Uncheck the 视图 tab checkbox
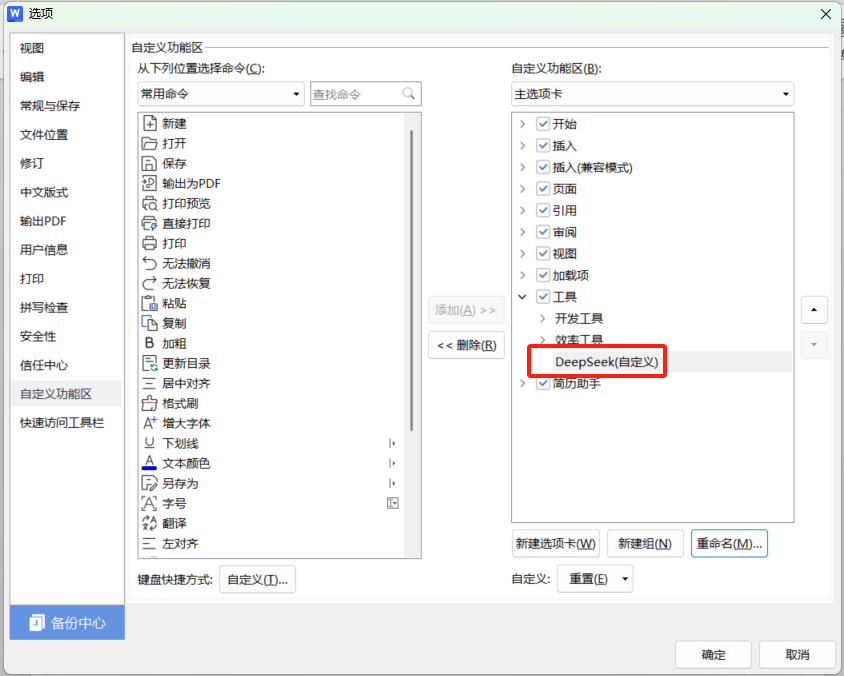The width and height of the screenshot is (844, 676). [543, 254]
